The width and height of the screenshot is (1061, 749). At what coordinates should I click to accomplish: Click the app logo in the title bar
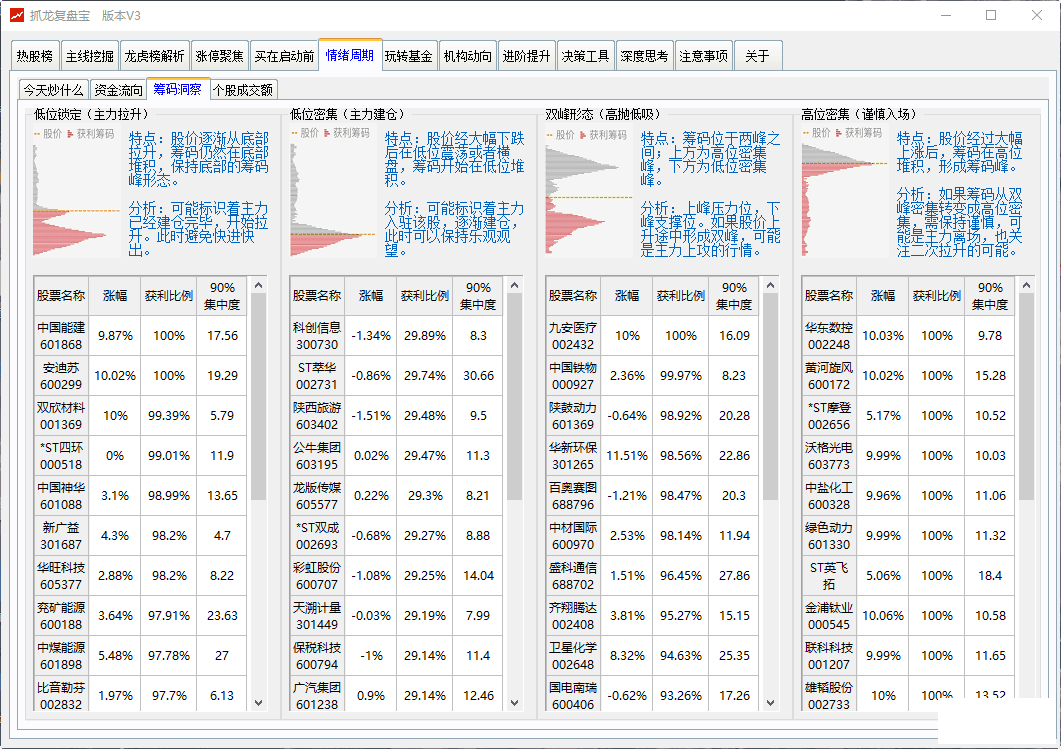coord(15,15)
